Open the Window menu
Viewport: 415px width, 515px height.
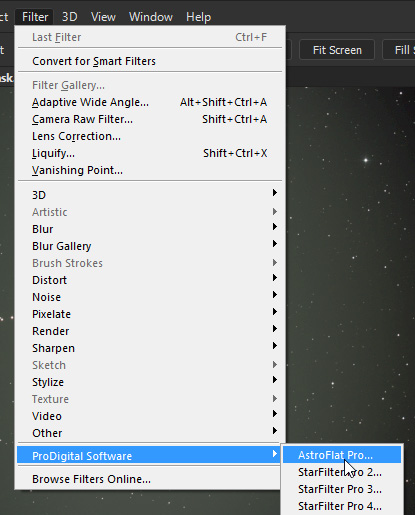tap(151, 17)
